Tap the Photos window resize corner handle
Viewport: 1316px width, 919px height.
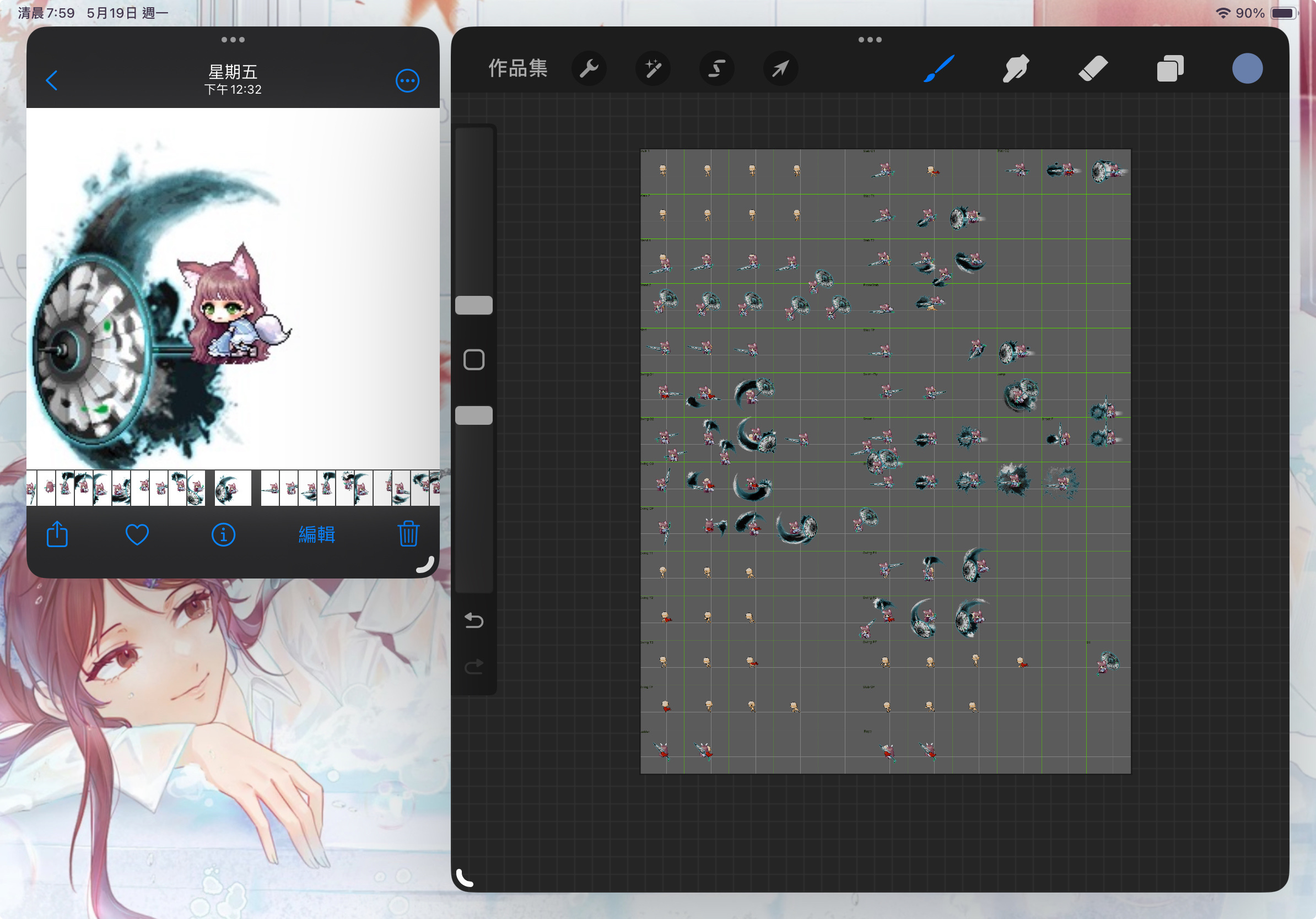click(x=425, y=565)
